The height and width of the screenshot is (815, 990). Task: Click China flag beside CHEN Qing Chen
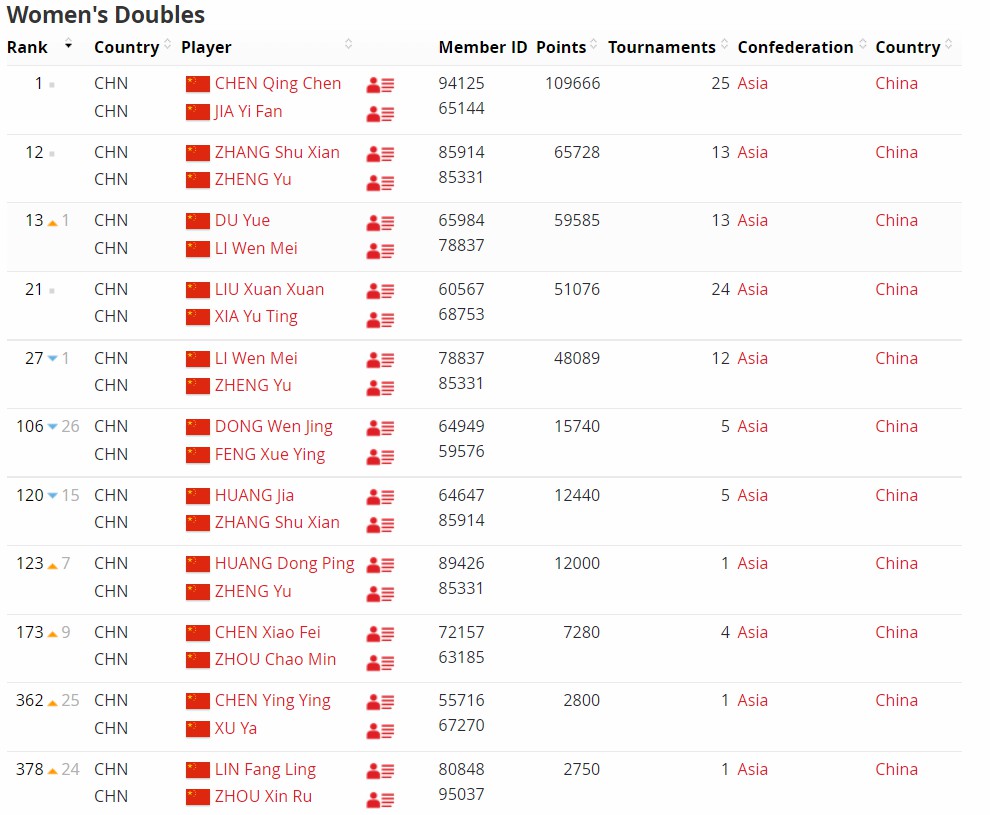click(198, 84)
